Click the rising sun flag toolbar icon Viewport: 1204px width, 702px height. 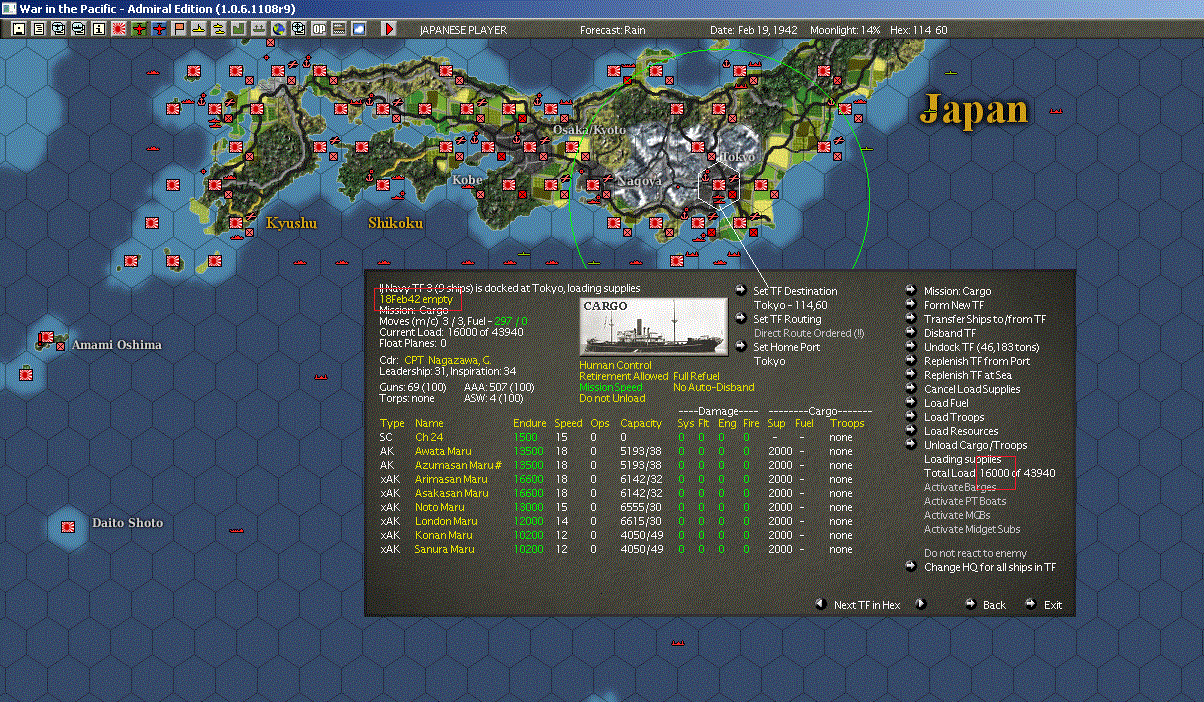click(118, 29)
